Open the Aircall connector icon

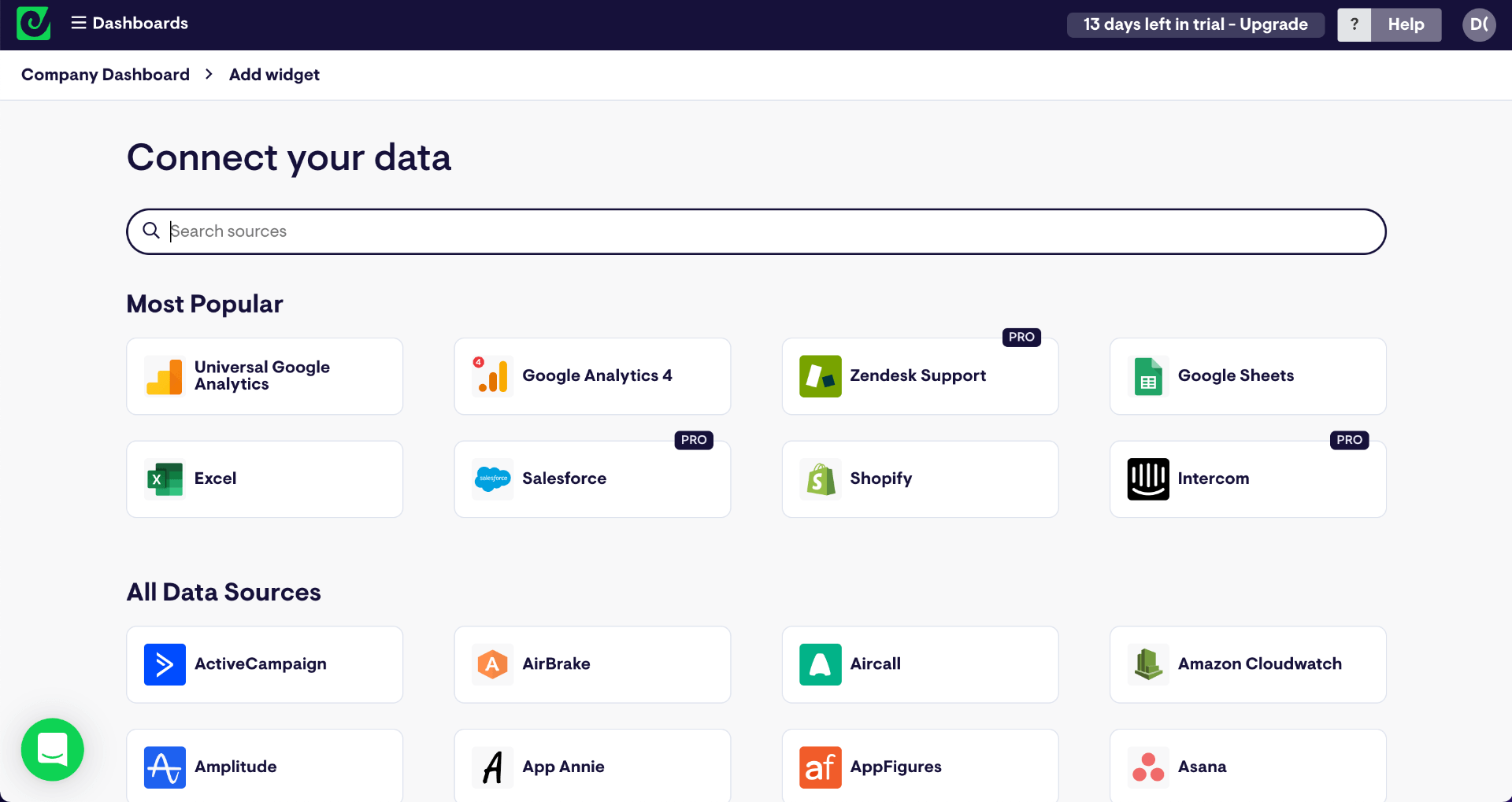click(820, 663)
